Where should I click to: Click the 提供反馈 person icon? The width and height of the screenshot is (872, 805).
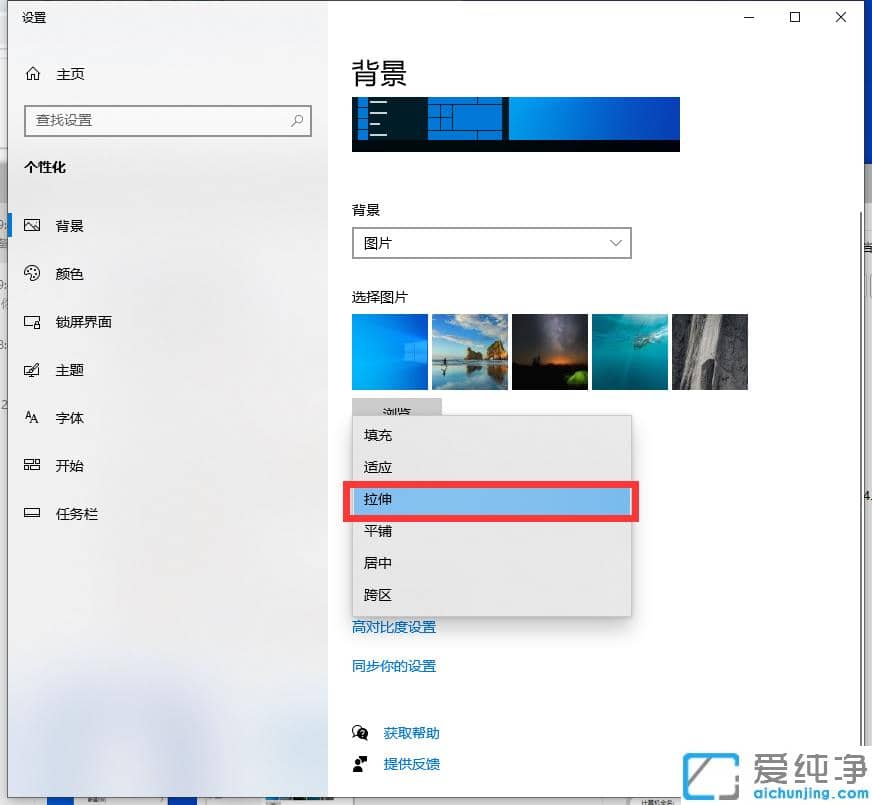pyautogui.click(x=361, y=764)
